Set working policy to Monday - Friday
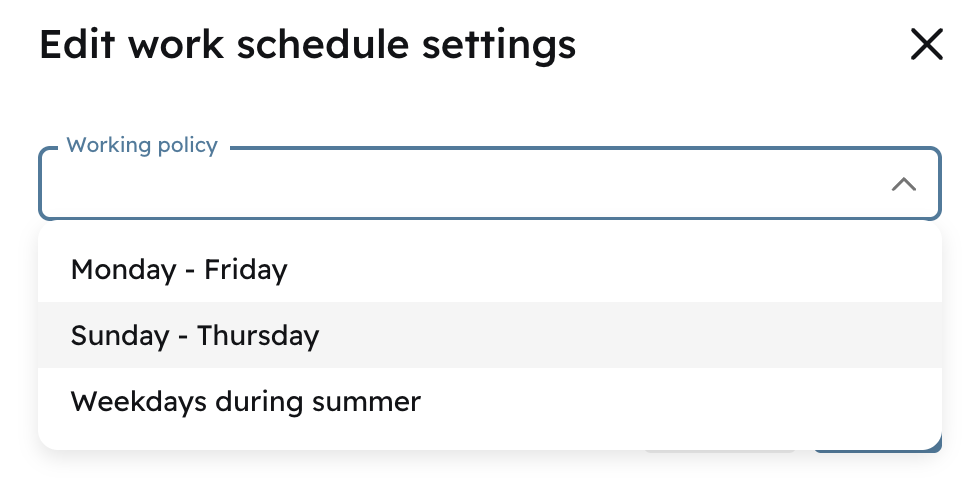This screenshot has height=486, width=976. point(180,269)
